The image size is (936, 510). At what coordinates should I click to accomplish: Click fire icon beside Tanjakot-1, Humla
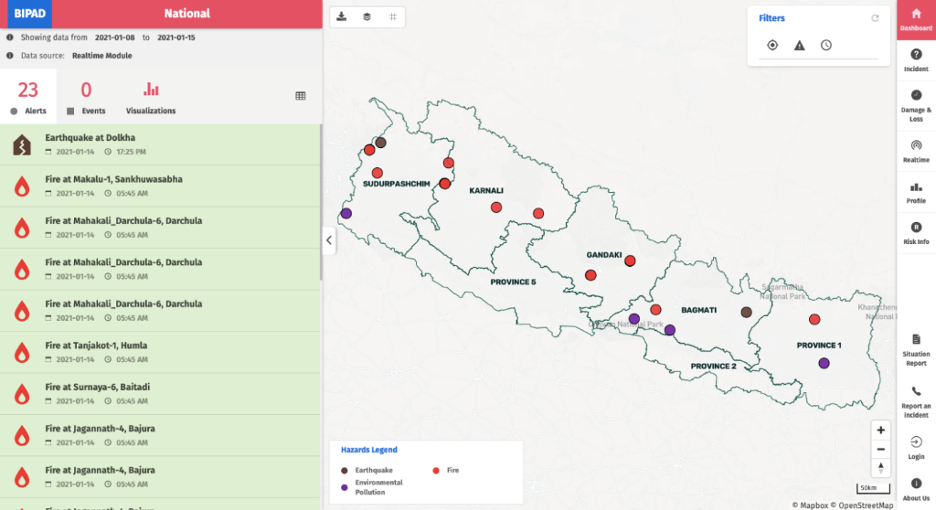[22, 353]
